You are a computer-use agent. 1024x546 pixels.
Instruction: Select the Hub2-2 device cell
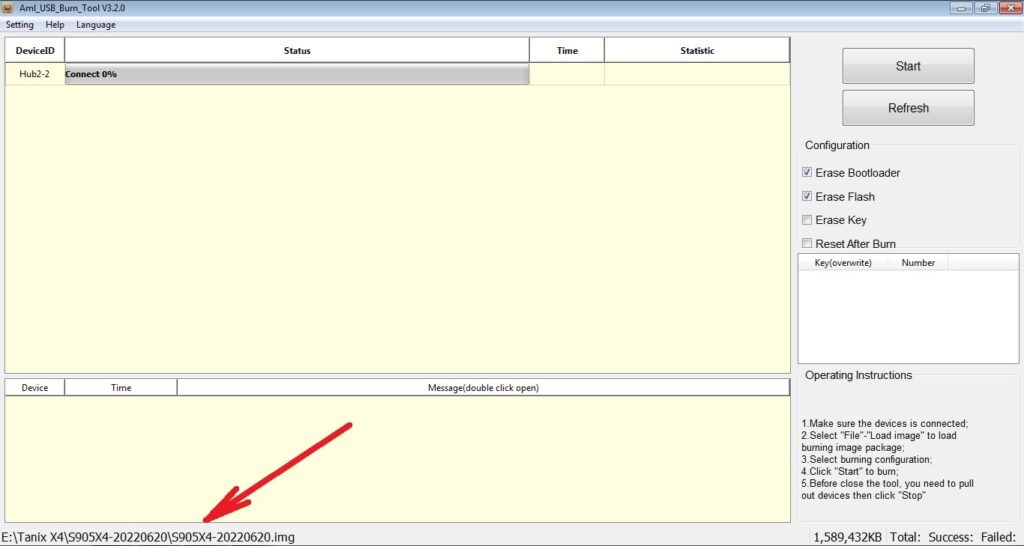[35, 74]
